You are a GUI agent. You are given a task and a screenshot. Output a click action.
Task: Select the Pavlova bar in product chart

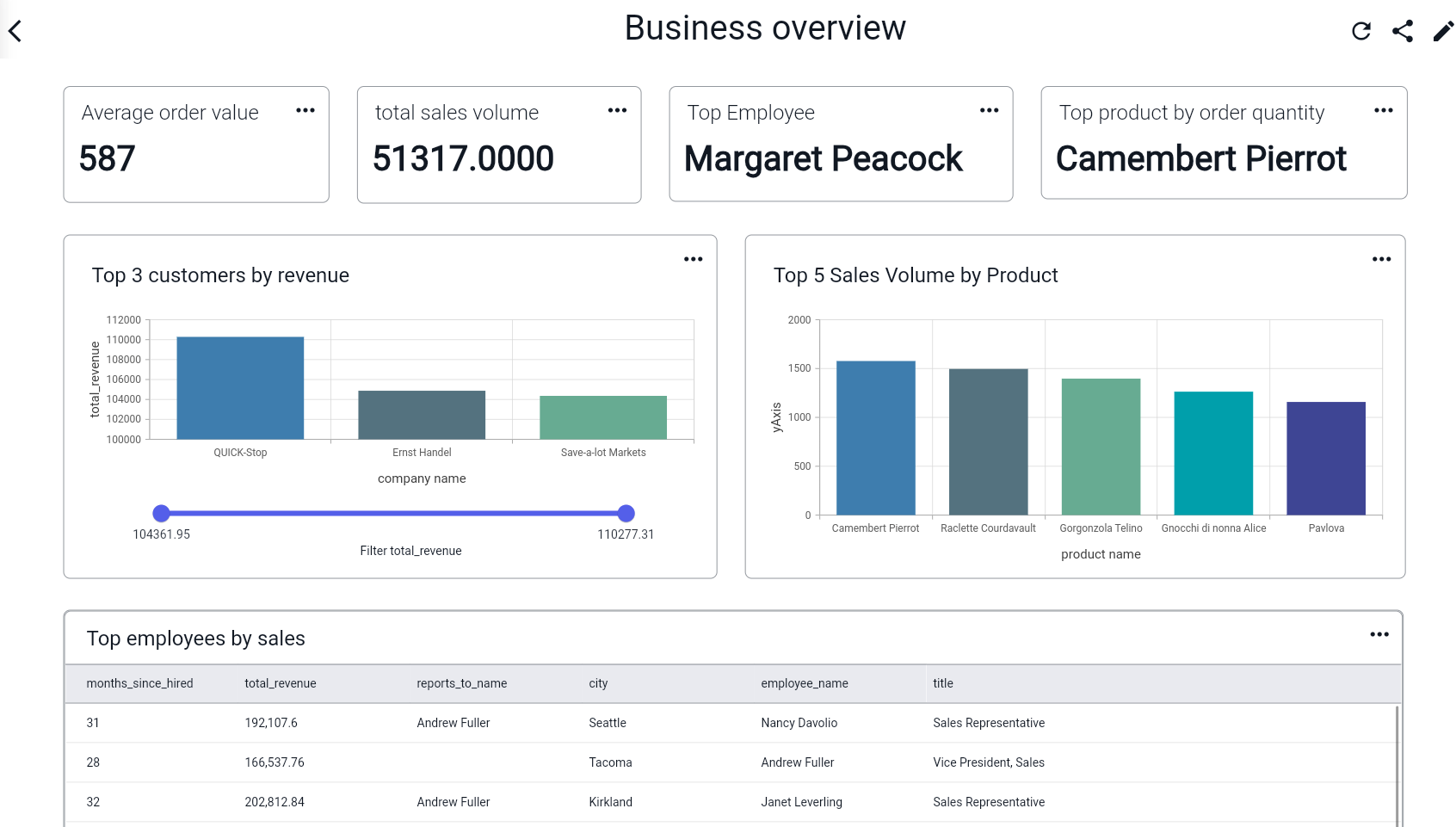click(x=1325, y=456)
